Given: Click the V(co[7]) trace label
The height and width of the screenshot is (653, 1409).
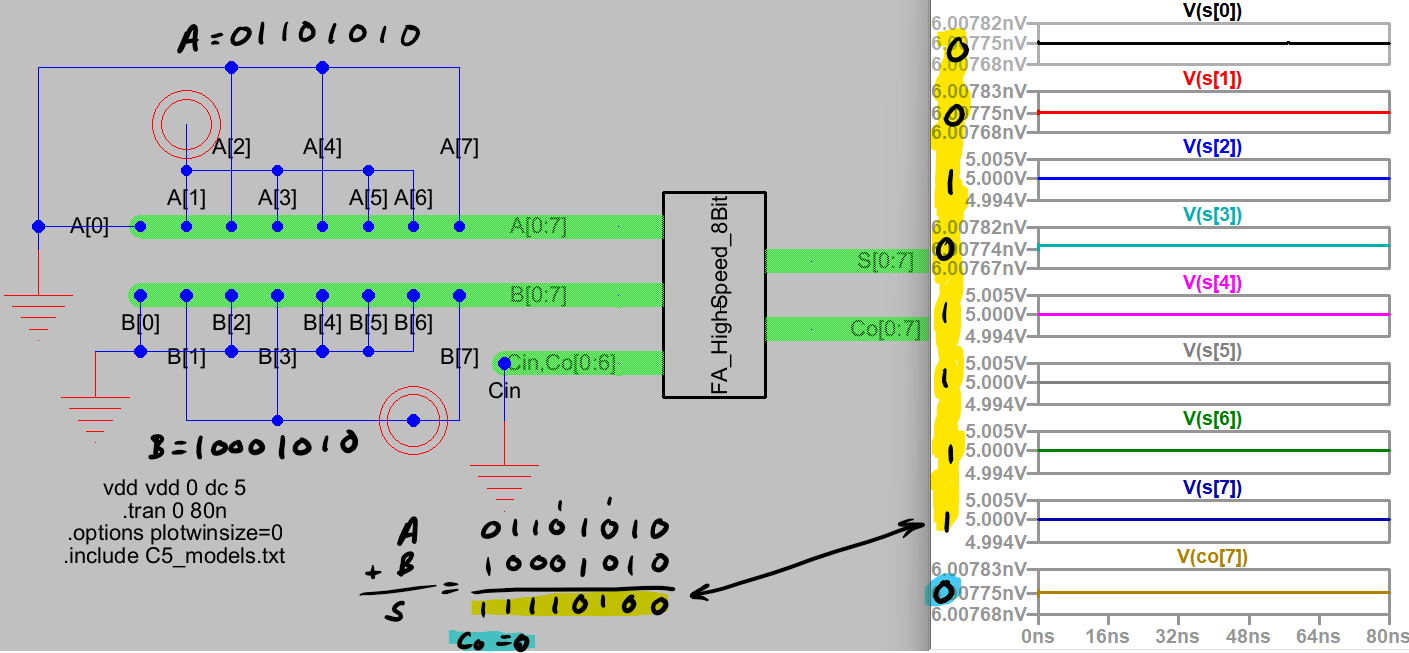Looking at the screenshot, I should [1213, 557].
